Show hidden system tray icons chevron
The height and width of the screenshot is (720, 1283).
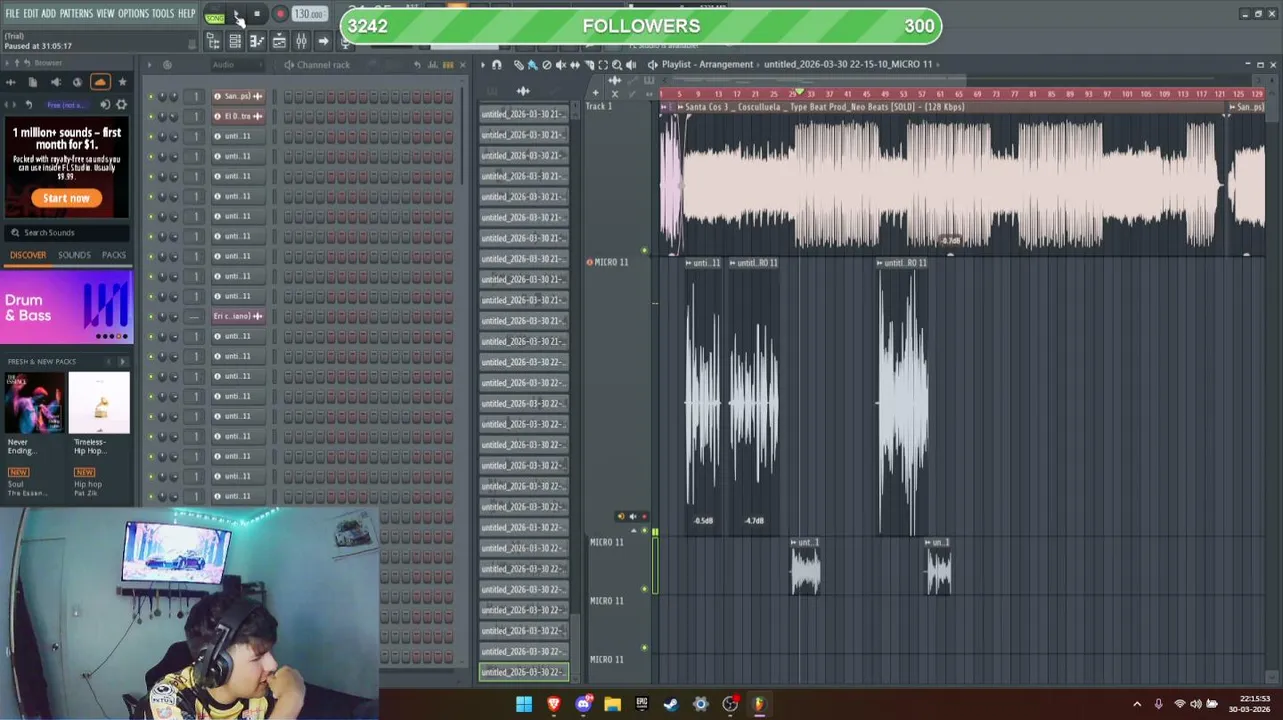[x=1137, y=704]
